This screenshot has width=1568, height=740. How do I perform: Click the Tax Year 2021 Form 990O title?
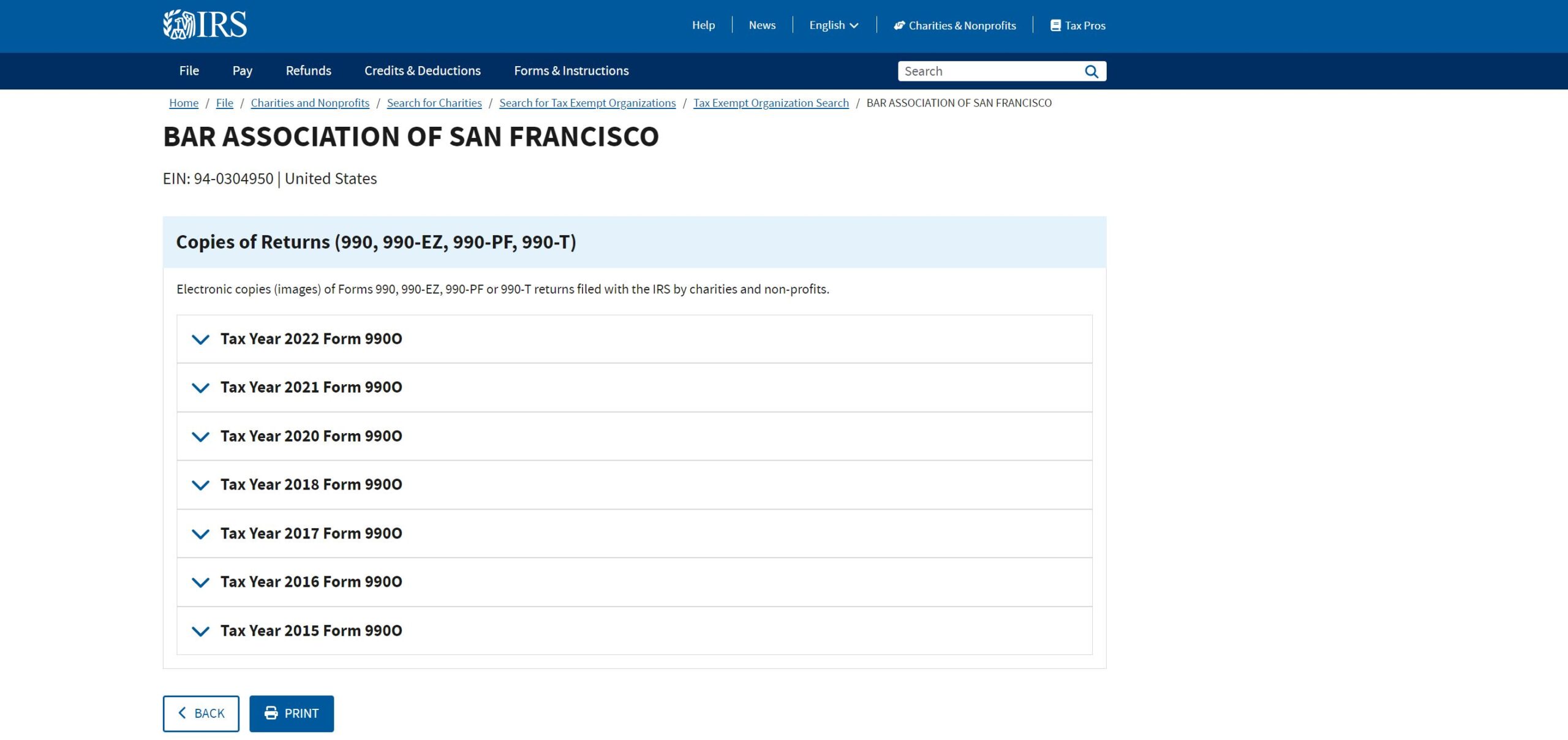pyautogui.click(x=311, y=387)
